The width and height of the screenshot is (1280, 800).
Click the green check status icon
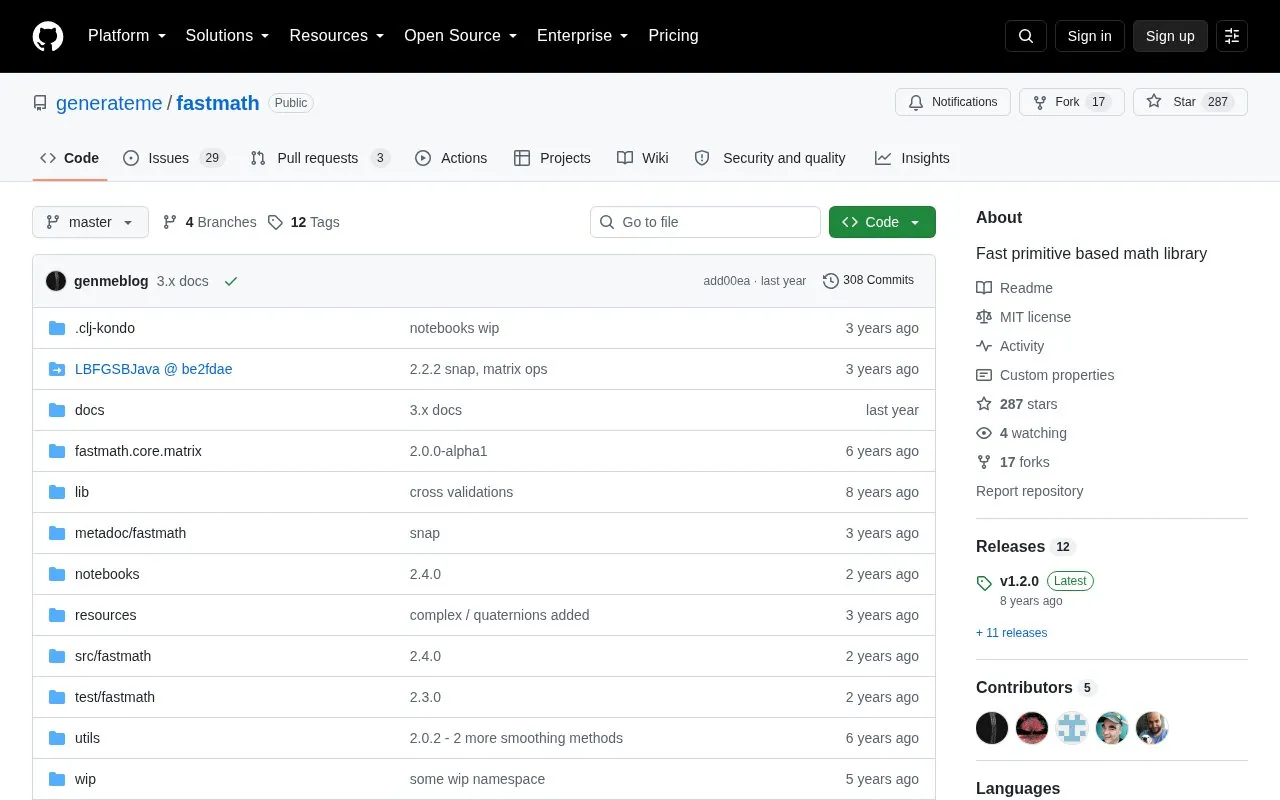click(231, 281)
